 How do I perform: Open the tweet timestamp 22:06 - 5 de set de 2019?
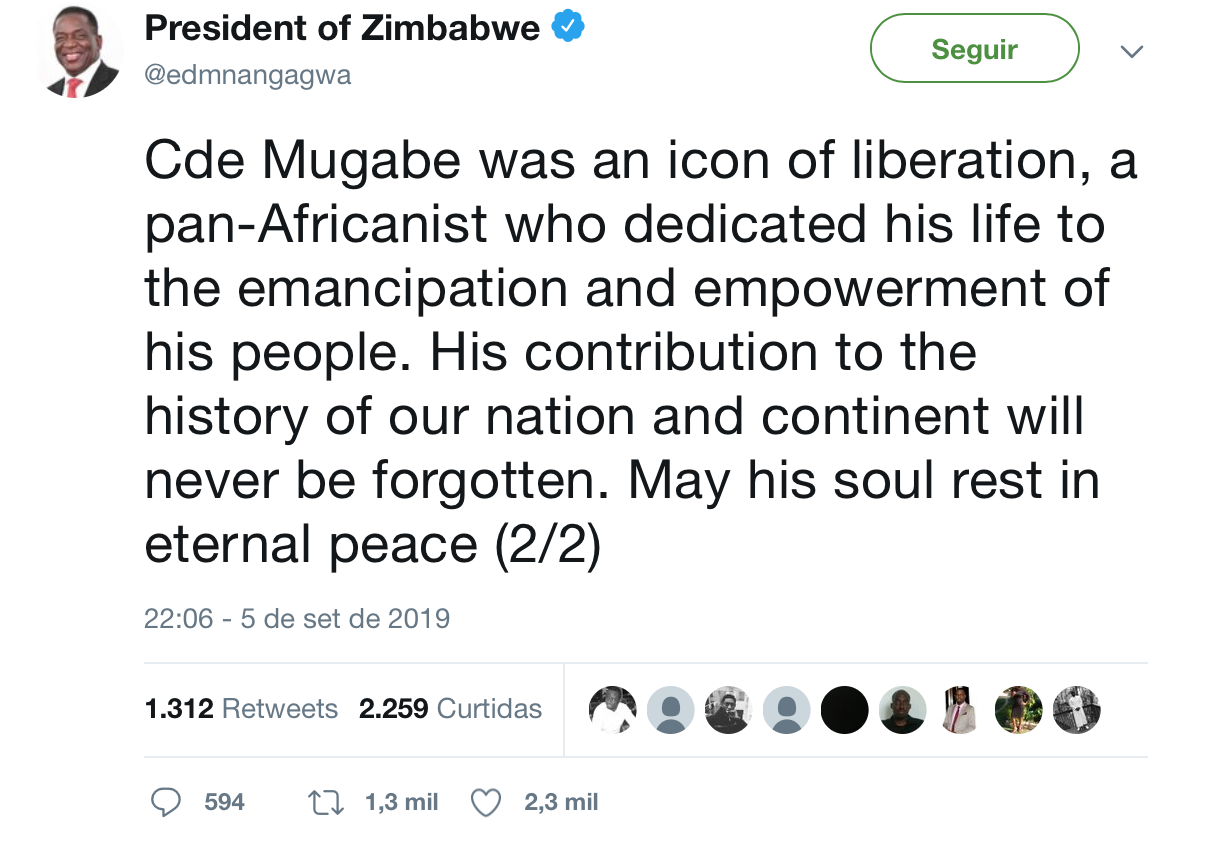tap(297, 618)
